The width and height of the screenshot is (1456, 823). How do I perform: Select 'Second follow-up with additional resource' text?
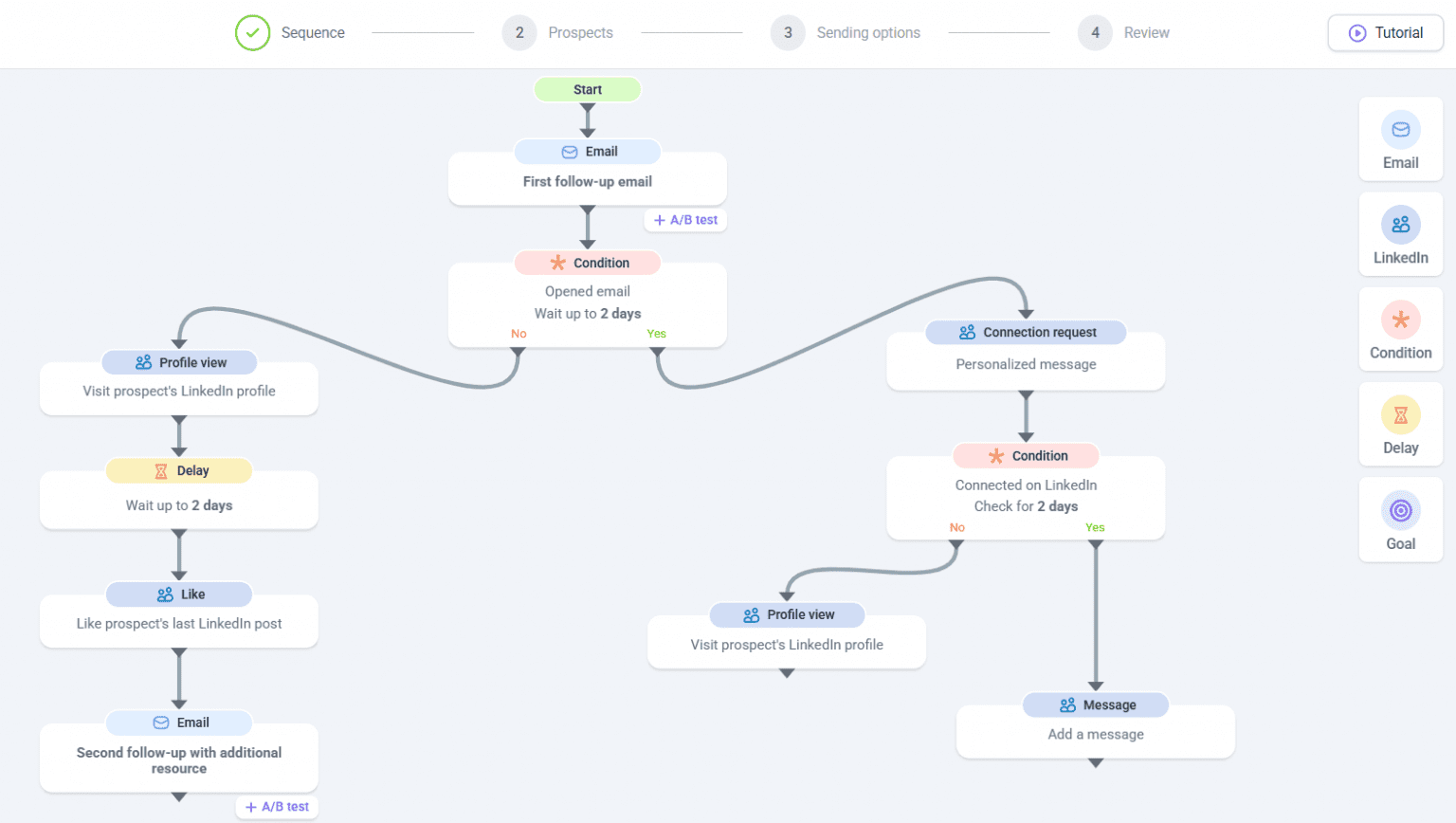pyautogui.click(x=179, y=760)
